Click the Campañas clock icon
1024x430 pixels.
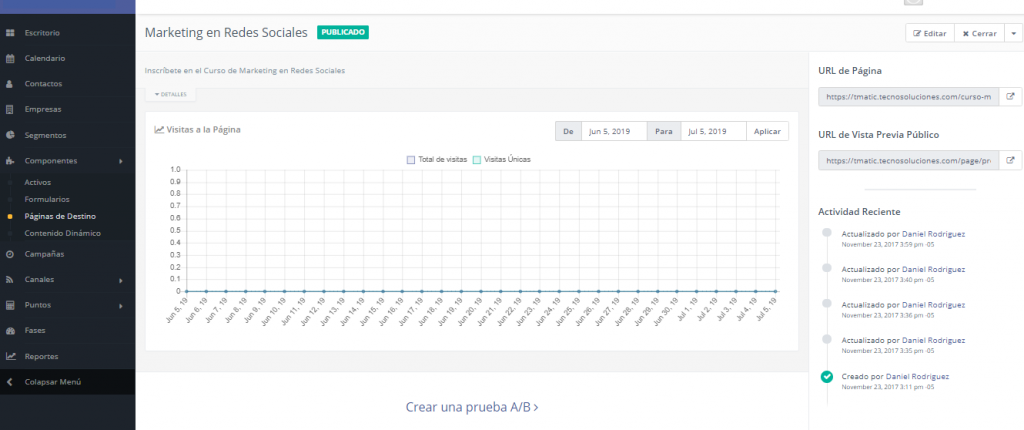click(x=10, y=254)
